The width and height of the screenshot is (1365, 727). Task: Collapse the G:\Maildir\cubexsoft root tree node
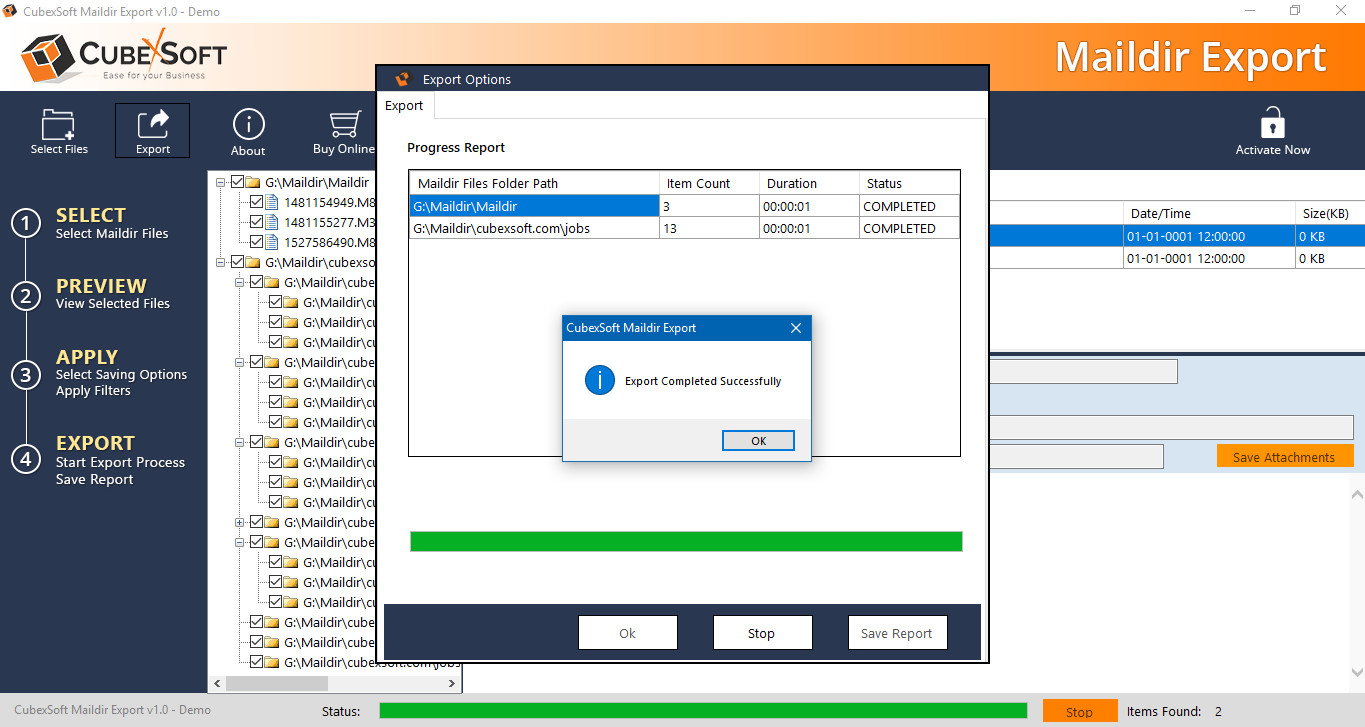pyautogui.click(x=221, y=262)
